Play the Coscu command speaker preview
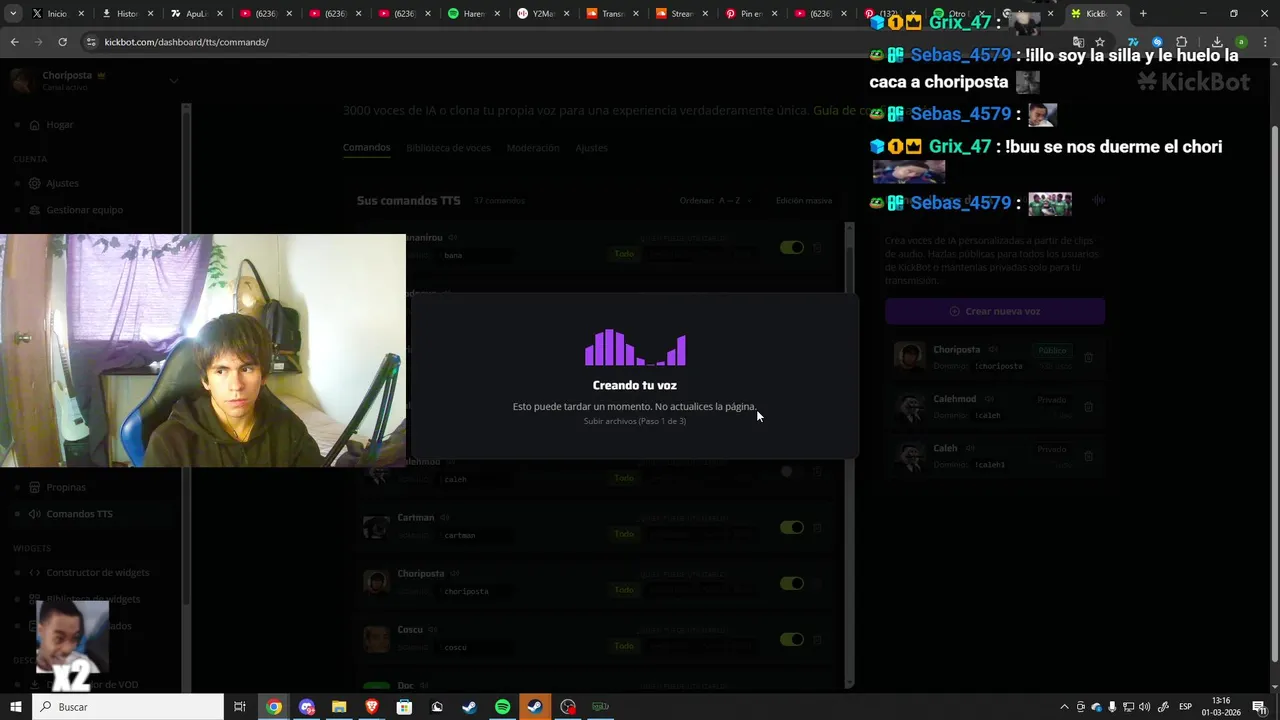1280x720 pixels. tap(433, 630)
